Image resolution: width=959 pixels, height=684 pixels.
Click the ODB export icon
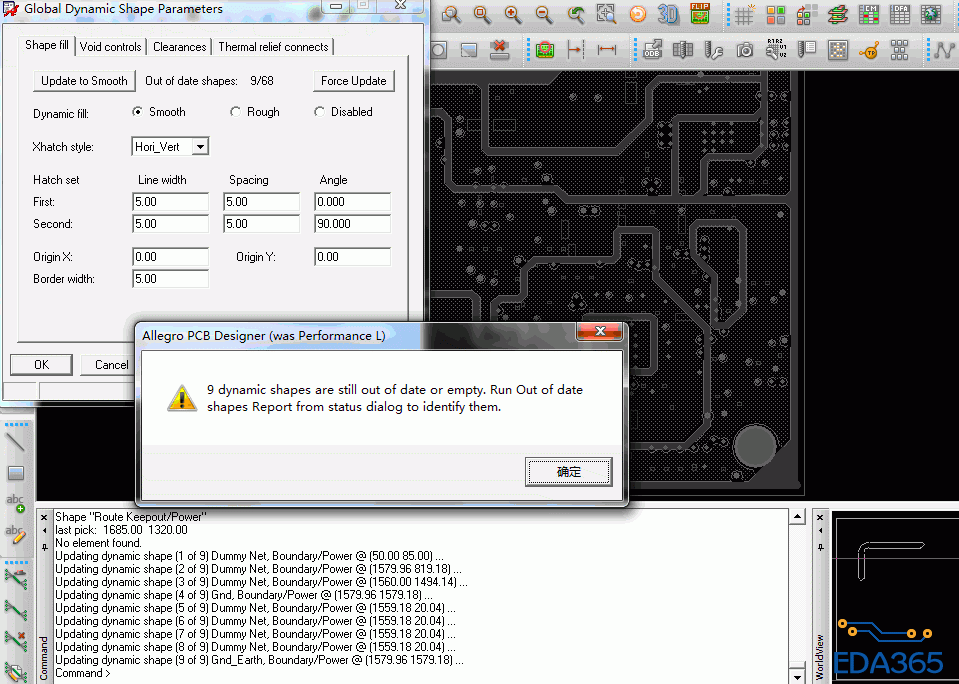(x=652, y=50)
